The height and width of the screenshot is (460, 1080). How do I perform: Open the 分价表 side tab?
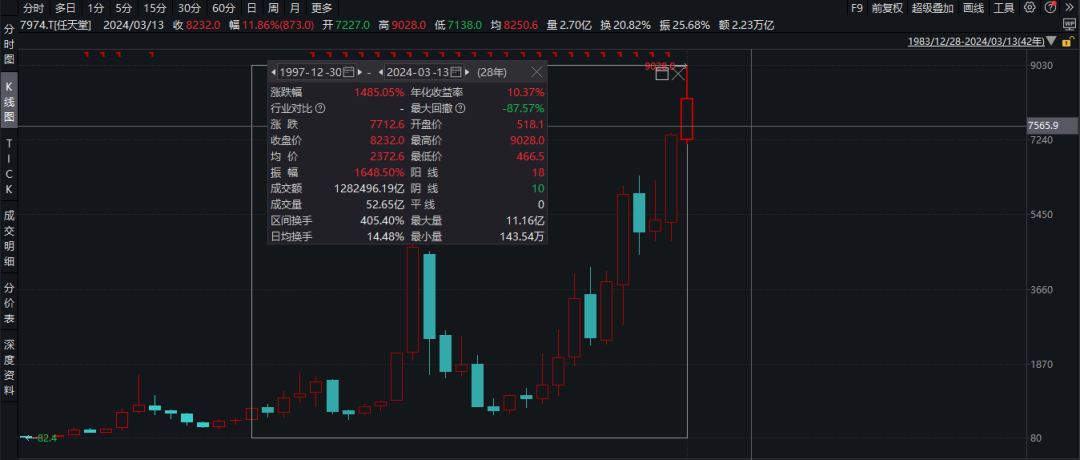tap(9, 303)
